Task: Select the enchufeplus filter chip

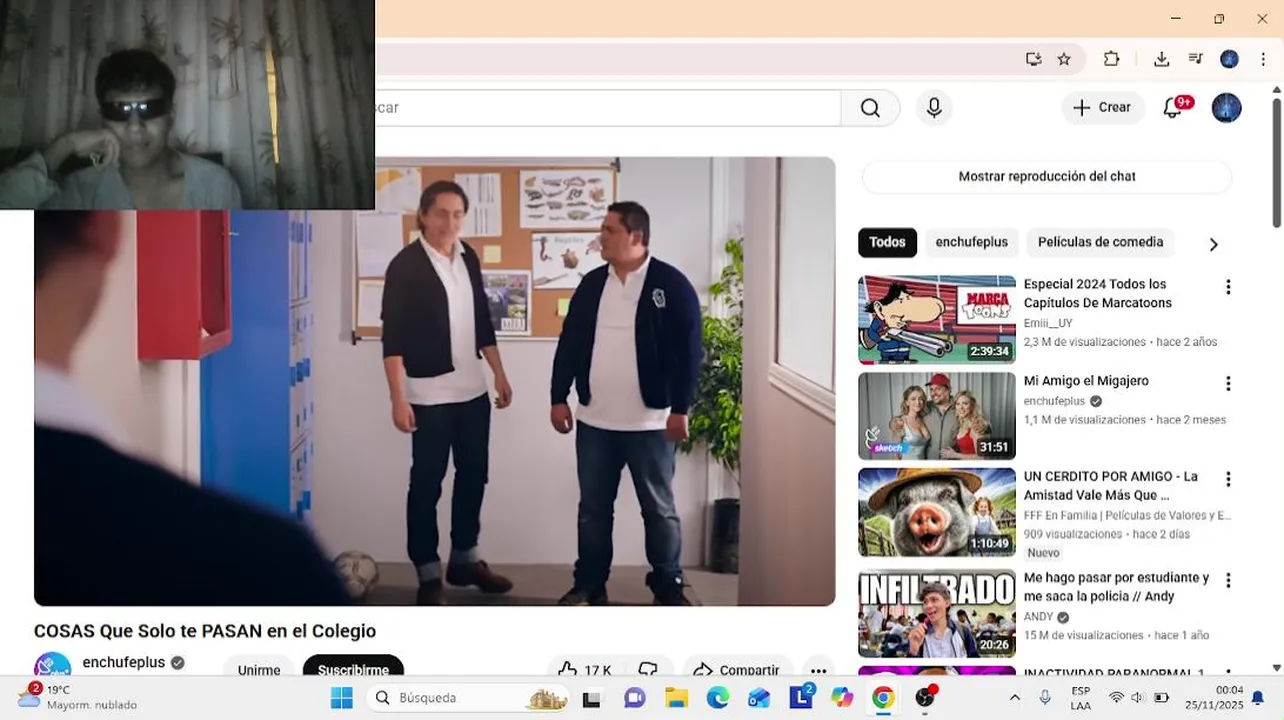Action: [x=971, y=242]
